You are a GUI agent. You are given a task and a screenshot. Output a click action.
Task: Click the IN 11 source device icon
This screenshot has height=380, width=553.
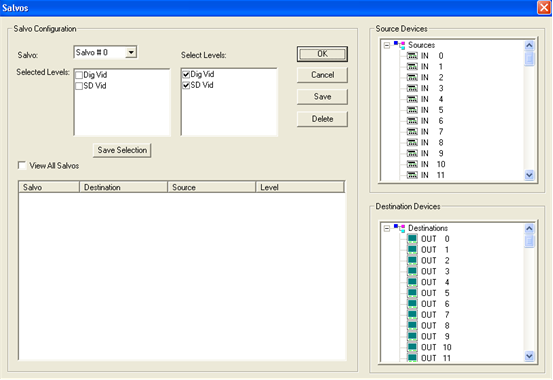pyautogui.click(x=412, y=175)
